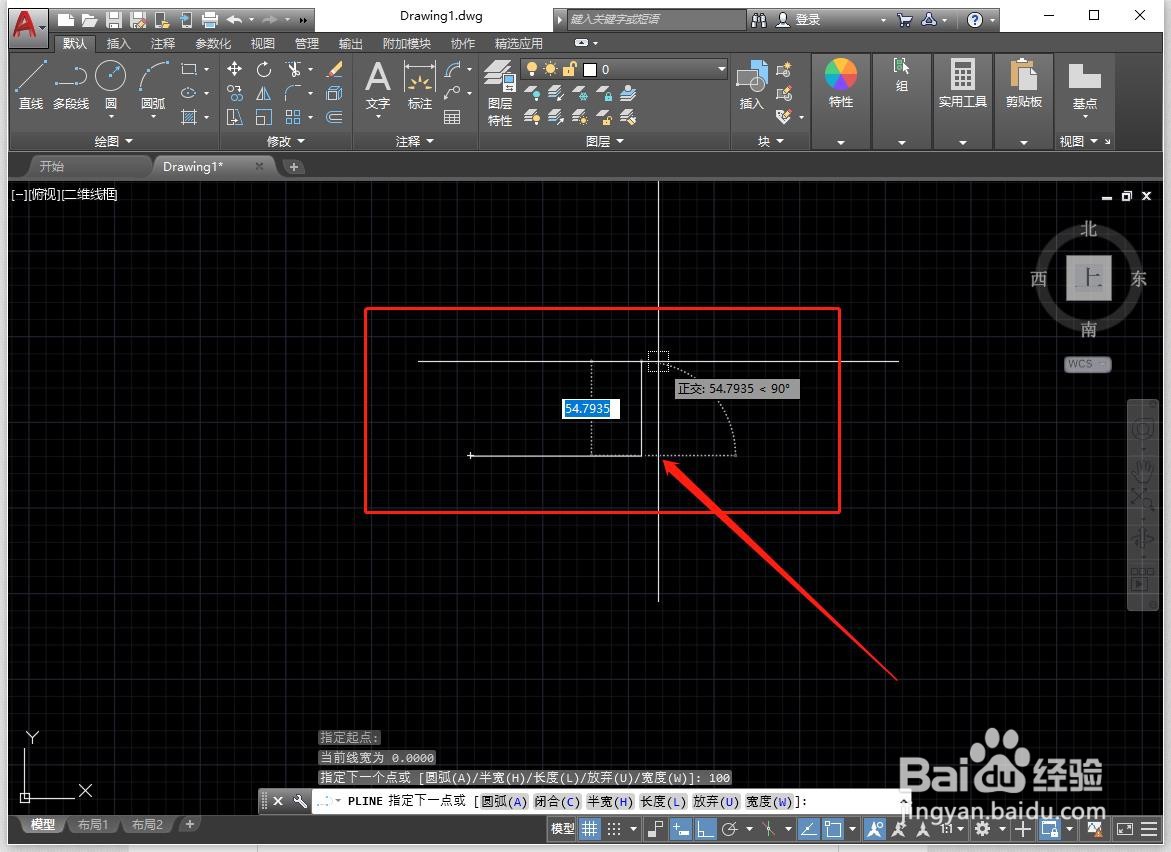Image resolution: width=1171 pixels, height=852 pixels.
Task: Click the Undo arrow icon
Action: pos(234,19)
